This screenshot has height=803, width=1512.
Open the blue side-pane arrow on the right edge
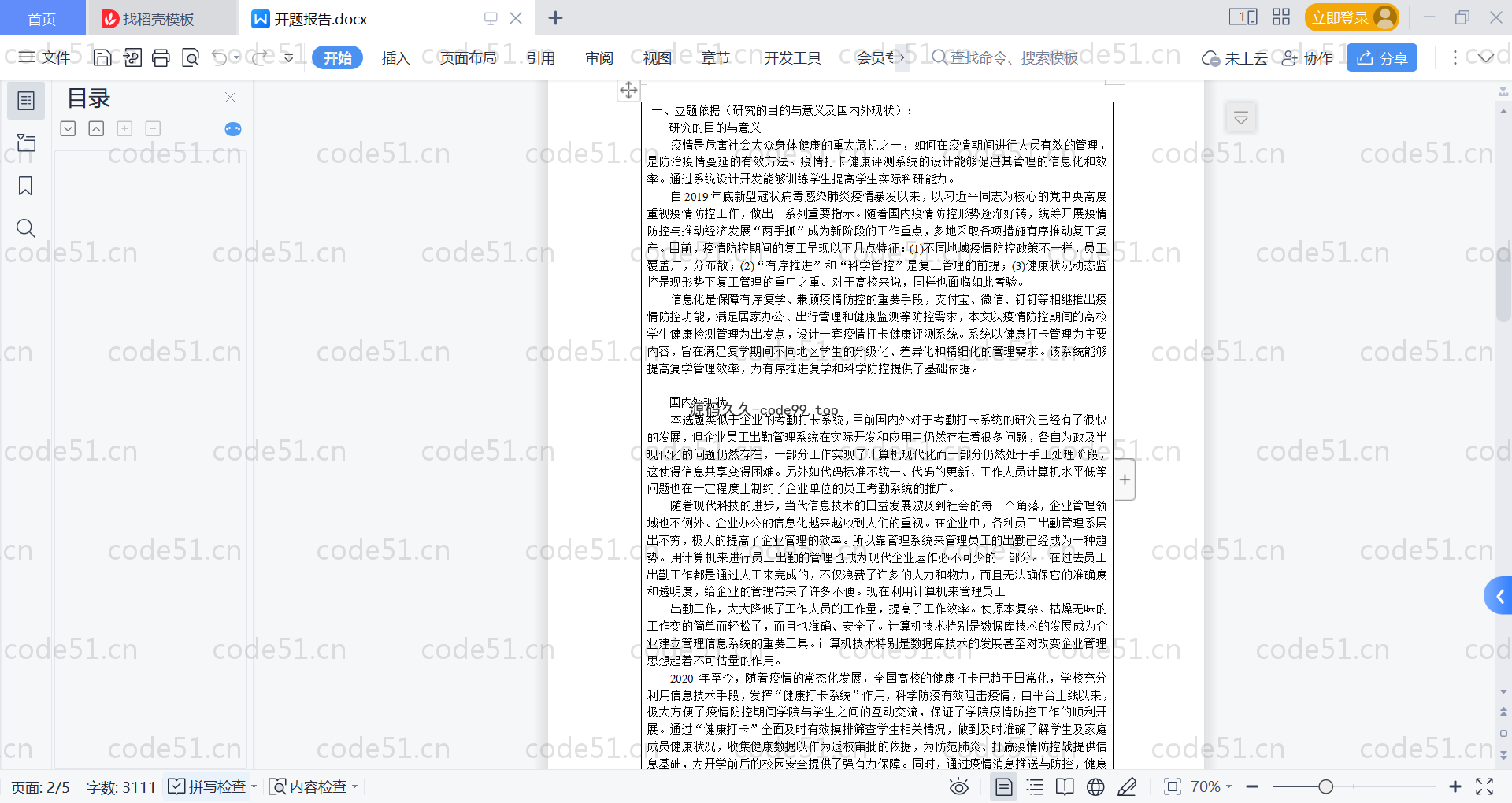click(x=1499, y=596)
